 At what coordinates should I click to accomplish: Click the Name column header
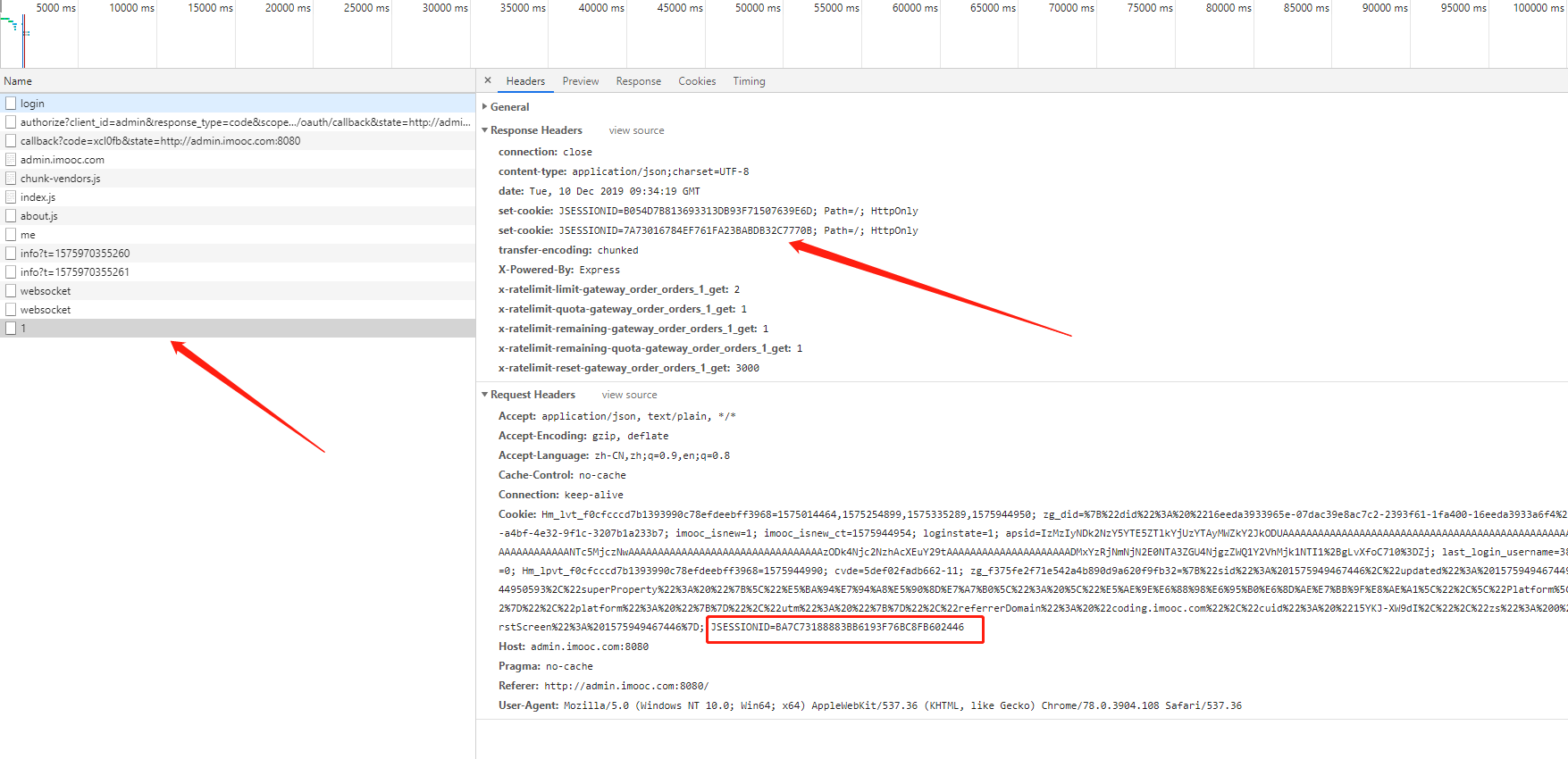click(x=238, y=81)
